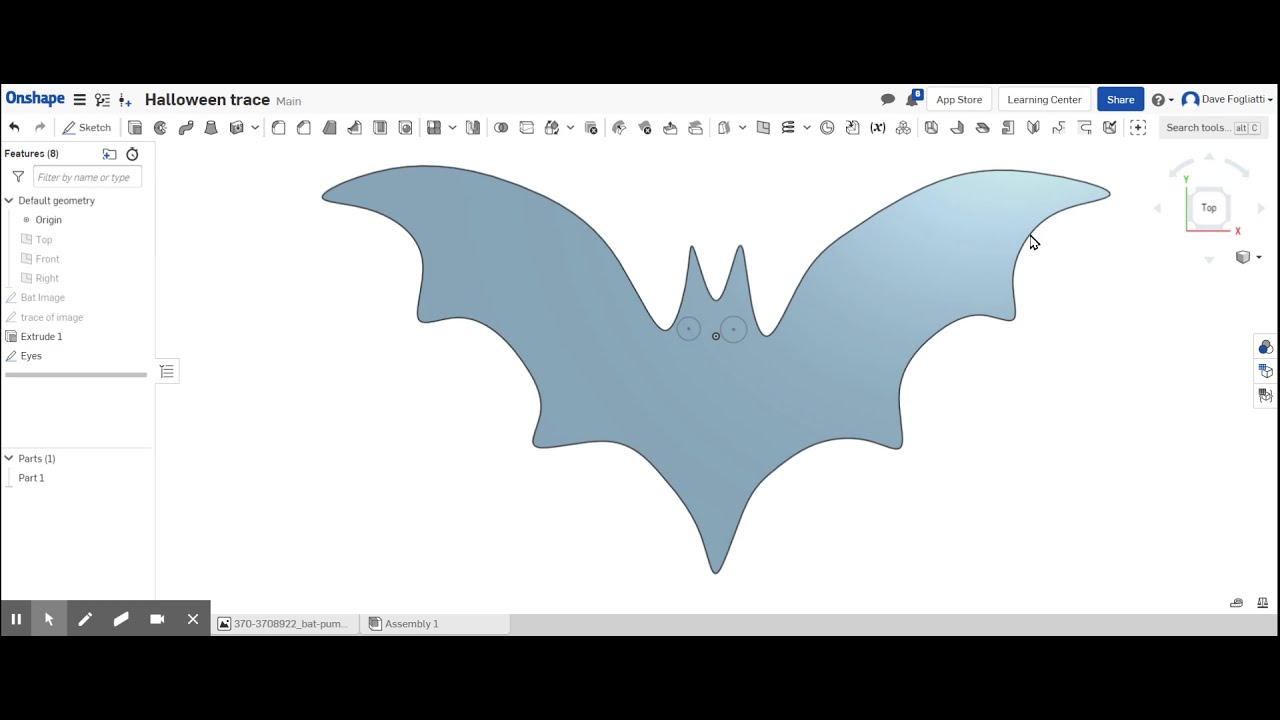Open the pattern tool dropdown arrow
Screen dimensions: 1280x720
452,128
